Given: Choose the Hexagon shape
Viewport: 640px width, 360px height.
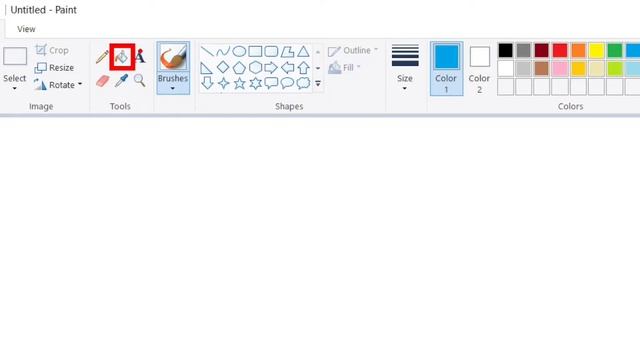Looking at the screenshot, I should click(255, 68).
